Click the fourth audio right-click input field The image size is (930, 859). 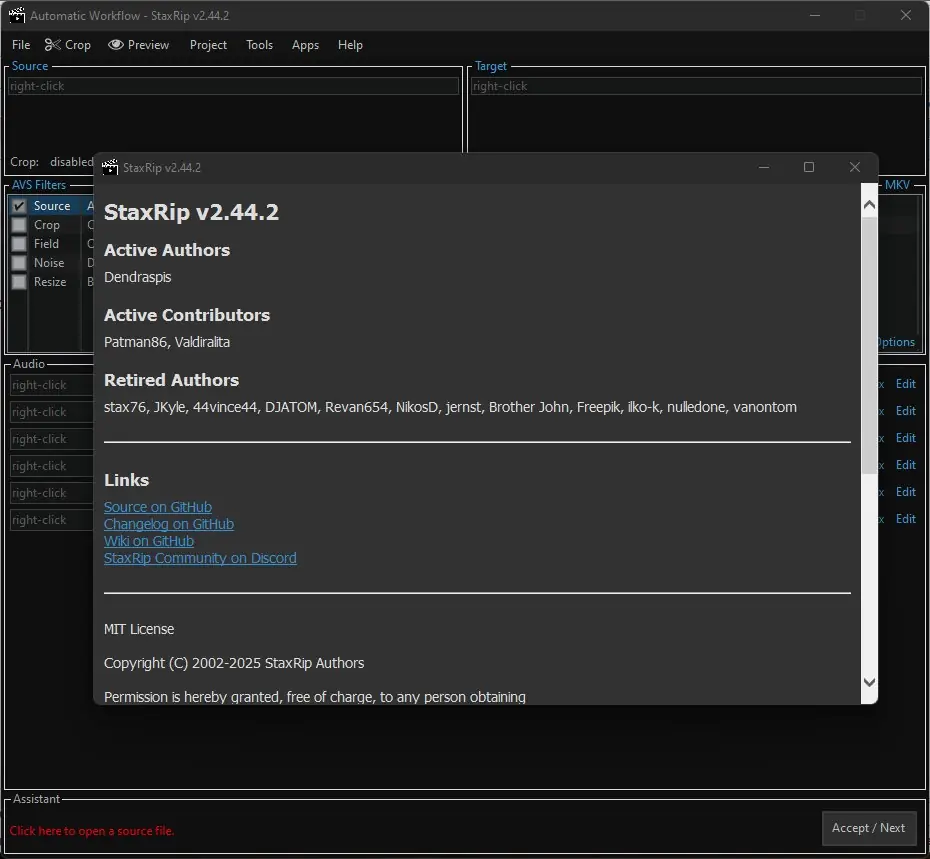click(52, 466)
